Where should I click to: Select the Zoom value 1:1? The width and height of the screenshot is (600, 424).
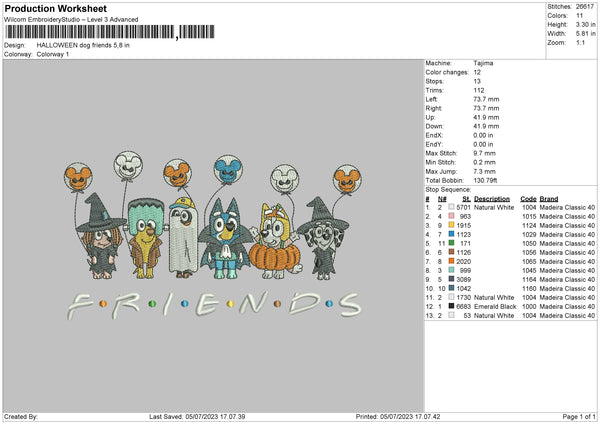pyautogui.click(x=580, y=42)
